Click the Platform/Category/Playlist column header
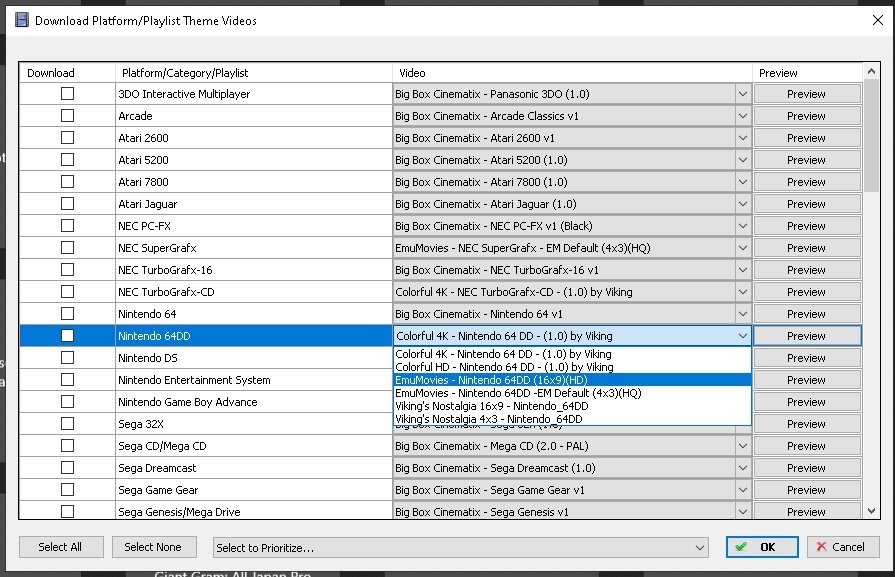 click(x=254, y=73)
